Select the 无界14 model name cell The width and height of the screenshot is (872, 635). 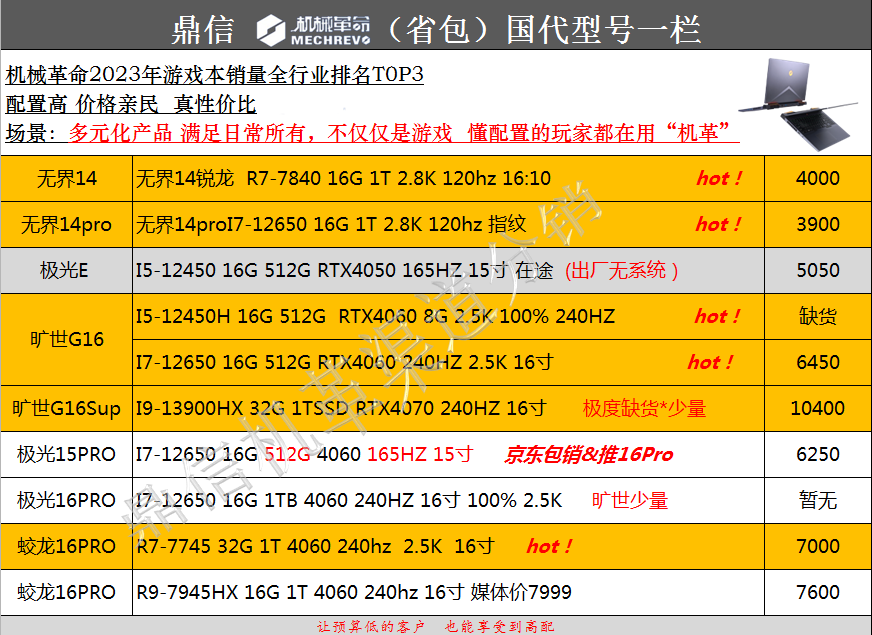pyautogui.click(x=67, y=178)
